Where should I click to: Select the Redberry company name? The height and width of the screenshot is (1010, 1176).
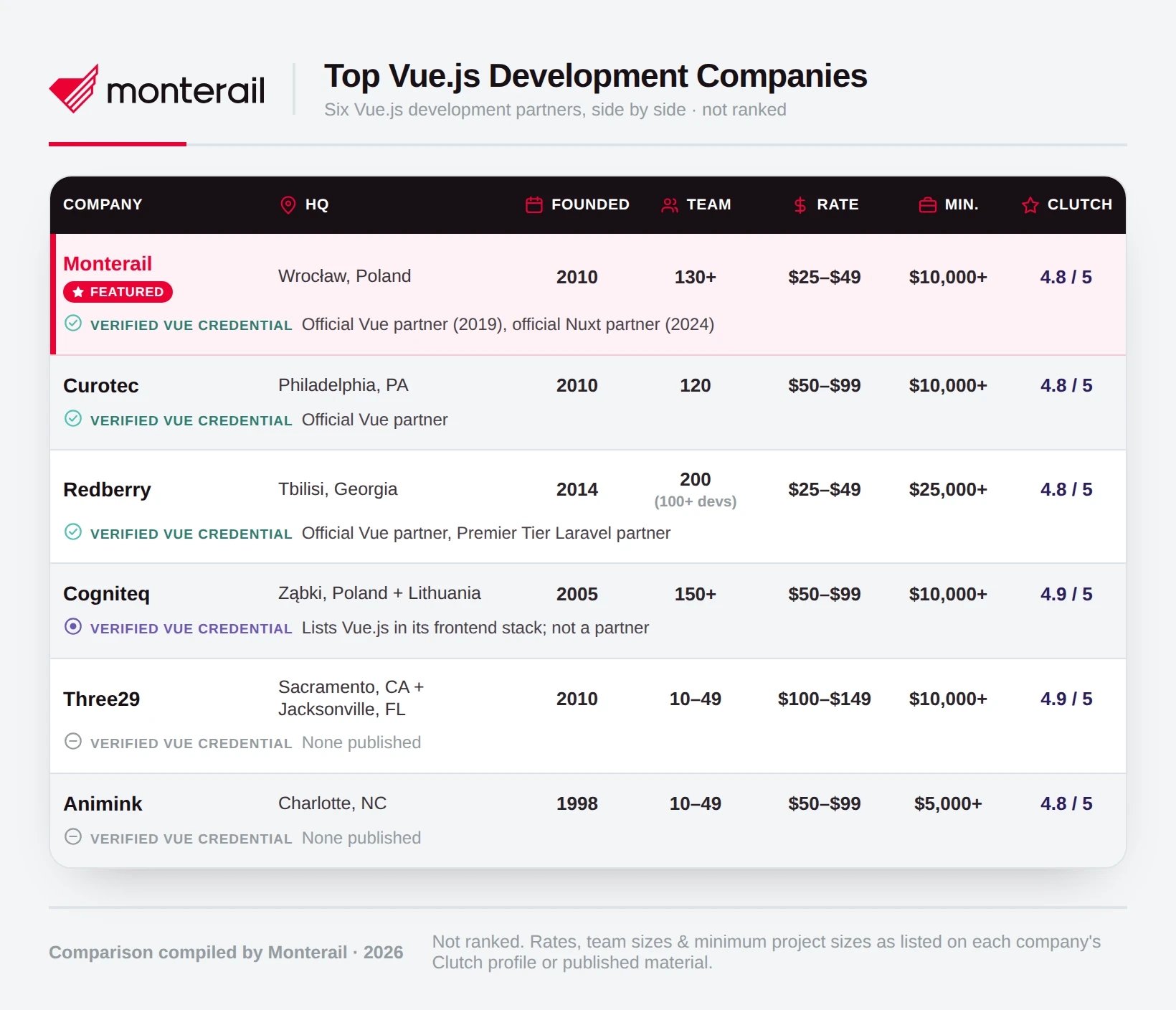[x=107, y=490]
